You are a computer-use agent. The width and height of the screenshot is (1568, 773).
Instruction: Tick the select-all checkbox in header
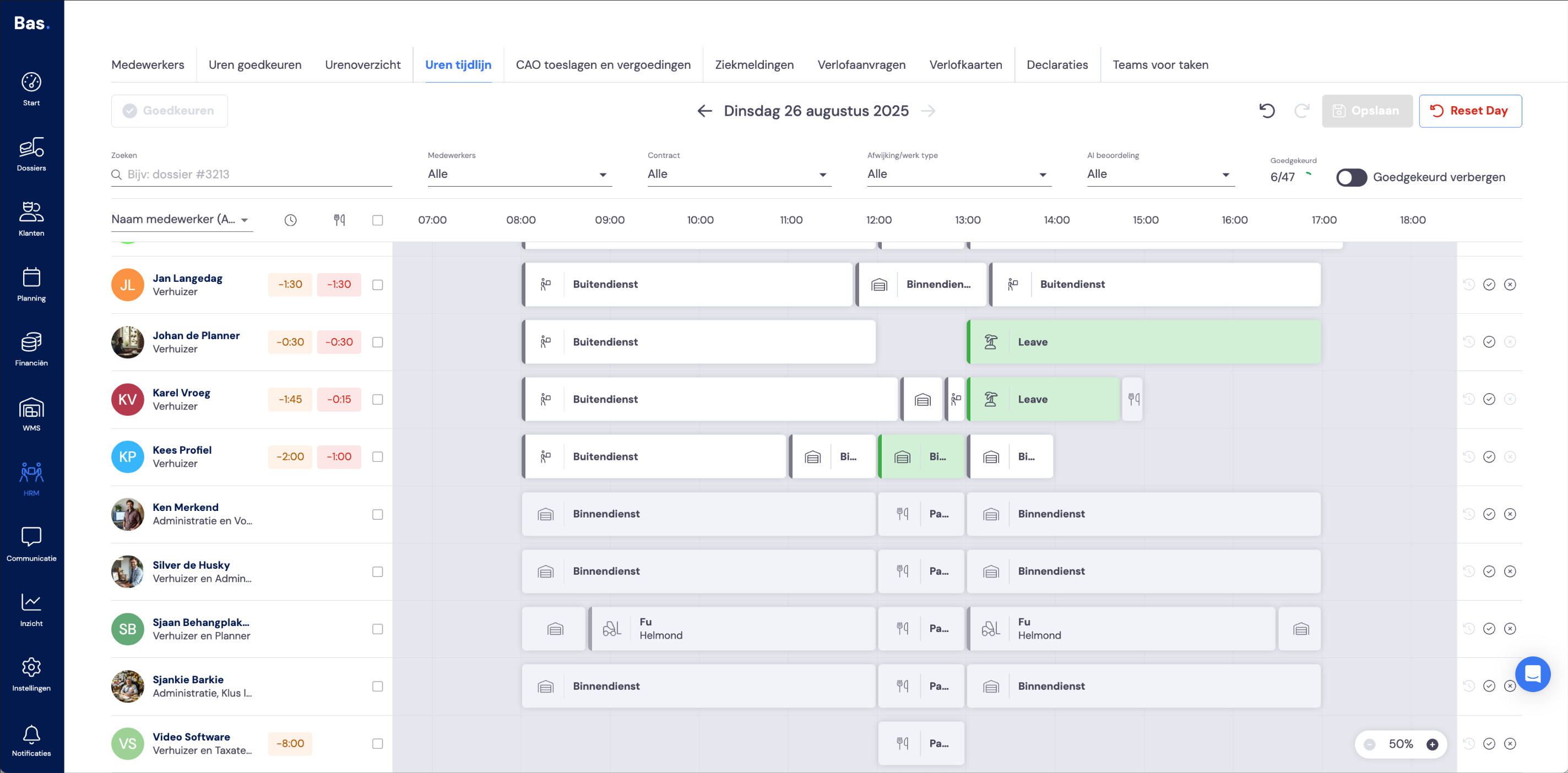point(377,220)
